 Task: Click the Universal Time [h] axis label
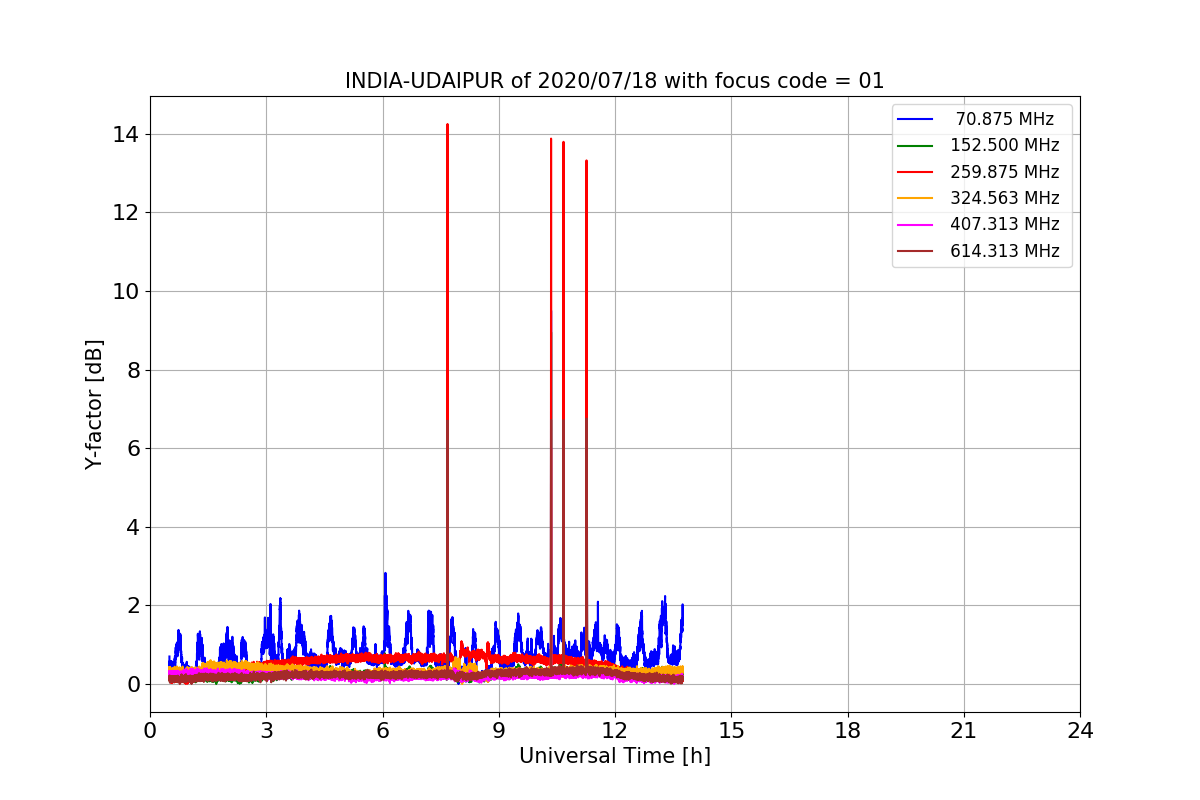(615, 757)
